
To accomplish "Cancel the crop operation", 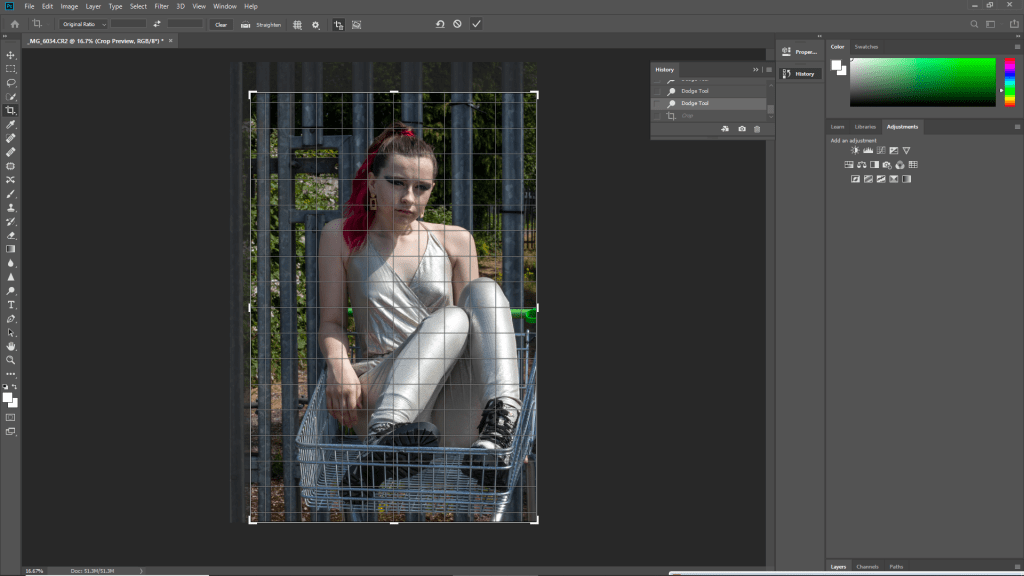I will tap(457, 24).
